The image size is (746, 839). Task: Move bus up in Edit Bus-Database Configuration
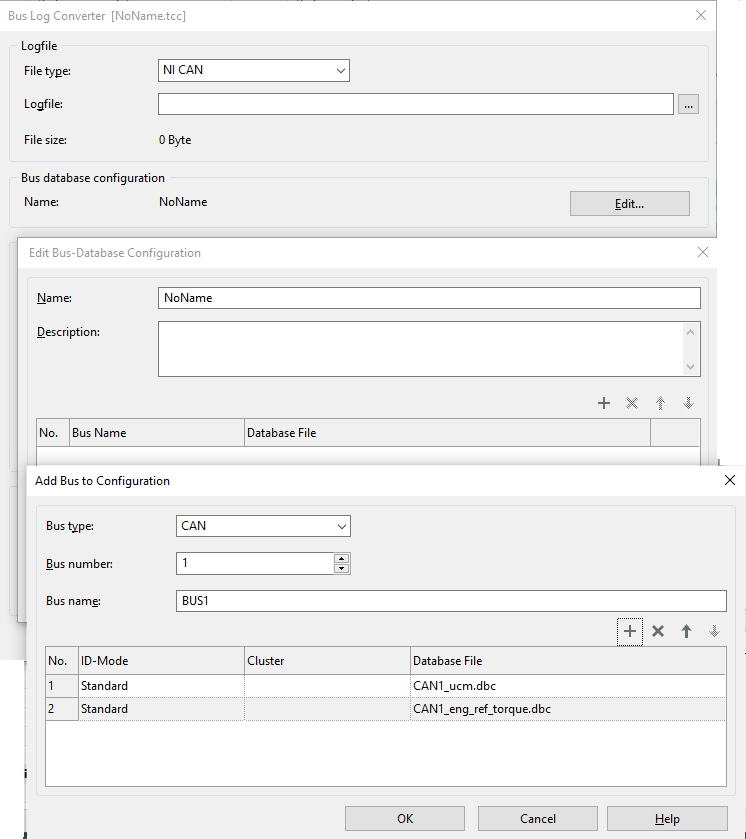coord(660,403)
